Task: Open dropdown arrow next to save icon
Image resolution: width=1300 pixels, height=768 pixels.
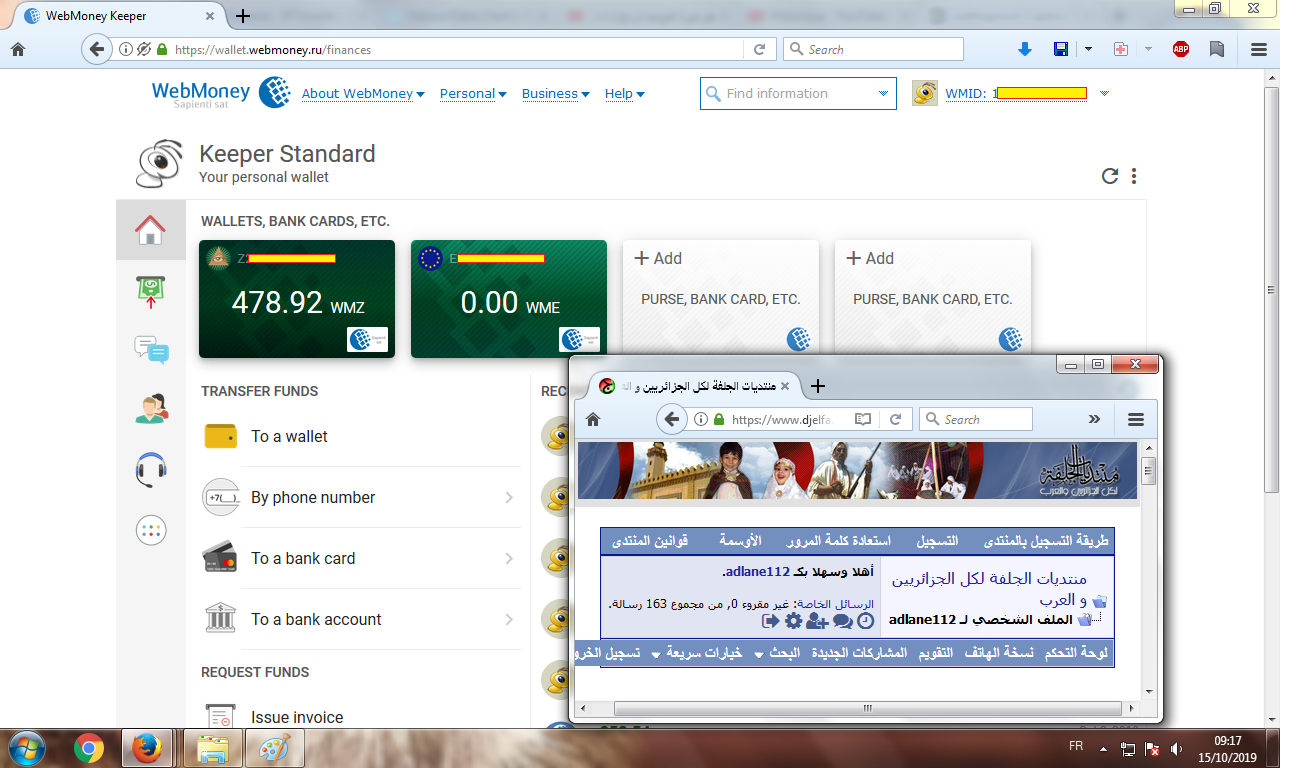Action: [1088, 49]
